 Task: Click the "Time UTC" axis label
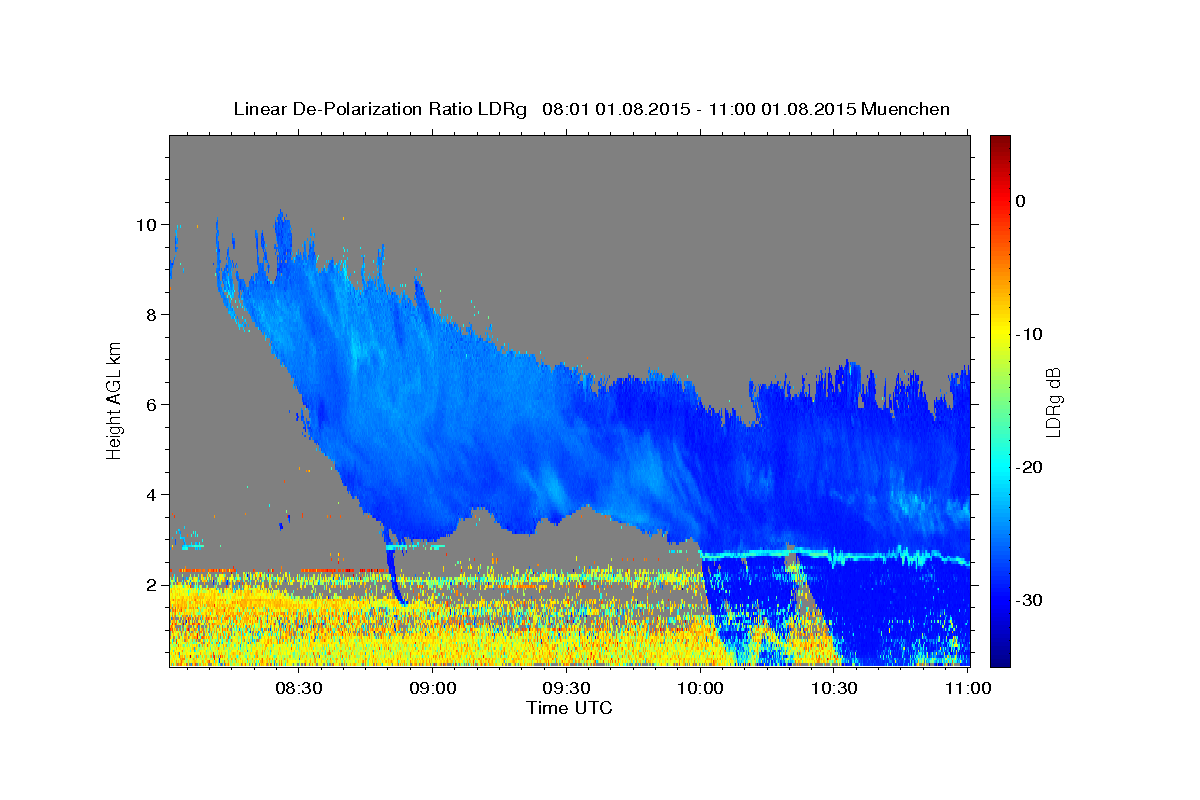(569, 708)
